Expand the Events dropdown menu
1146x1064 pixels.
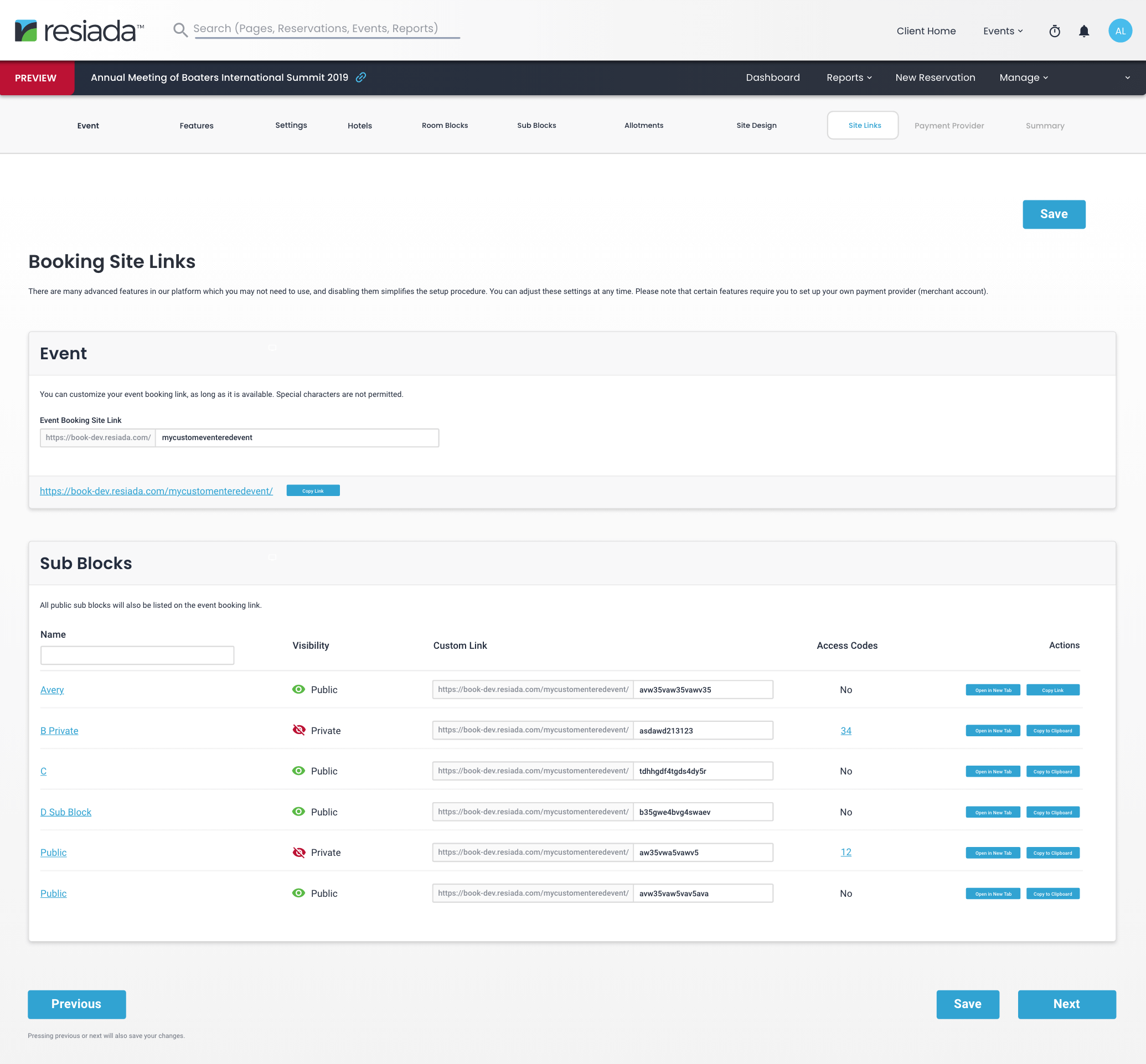pos(1003,31)
